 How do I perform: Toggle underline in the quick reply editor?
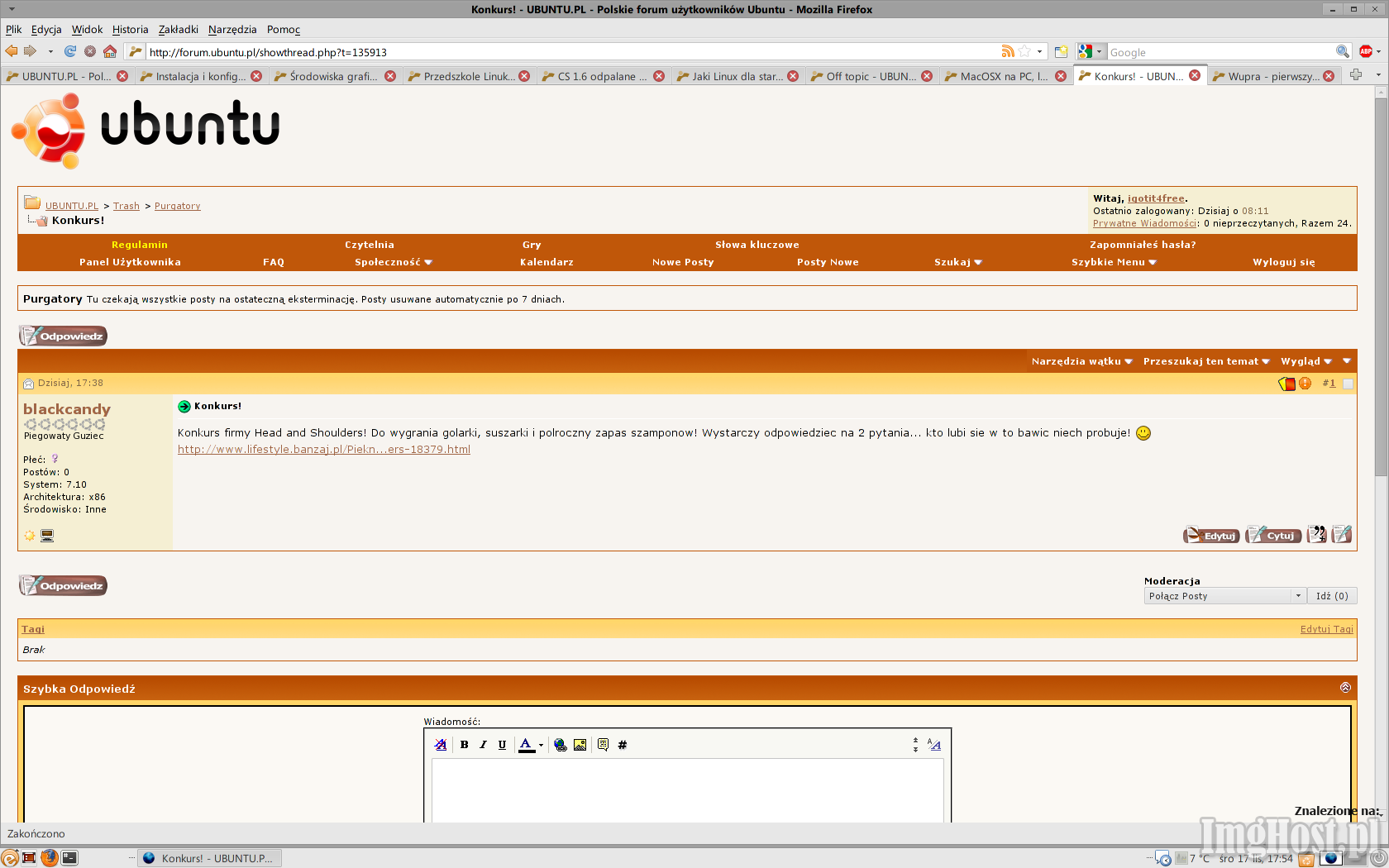[x=502, y=745]
